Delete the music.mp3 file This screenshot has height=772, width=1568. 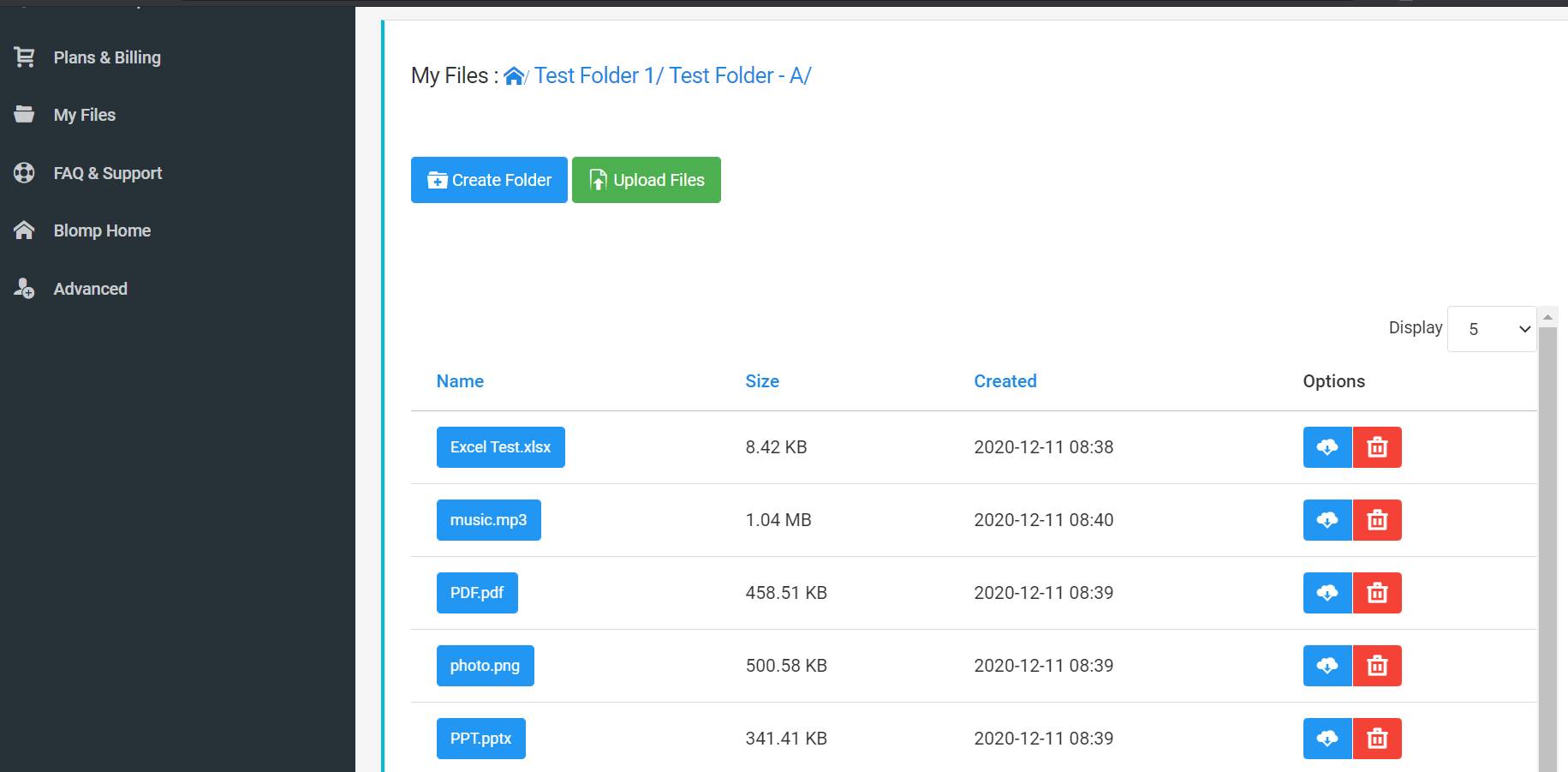pyautogui.click(x=1377, y=520)
